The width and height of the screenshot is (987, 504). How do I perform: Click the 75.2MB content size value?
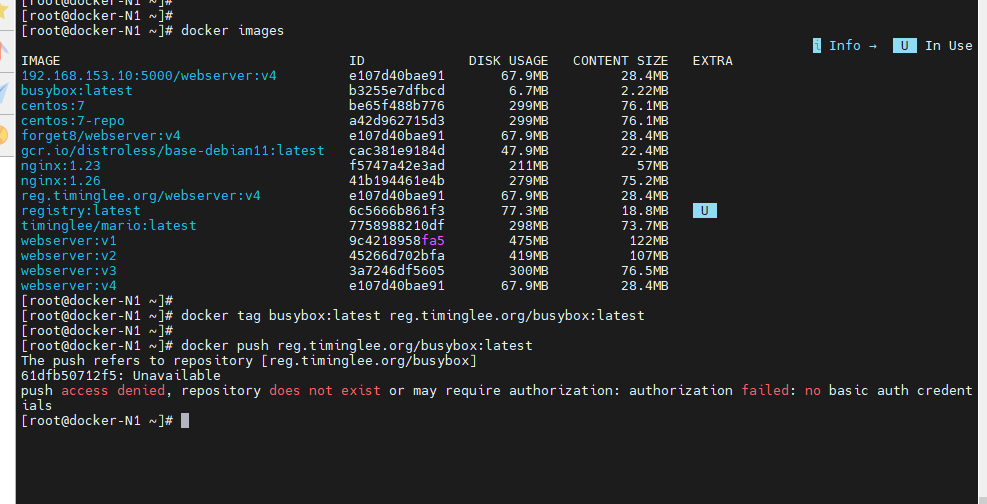[645, 181]
